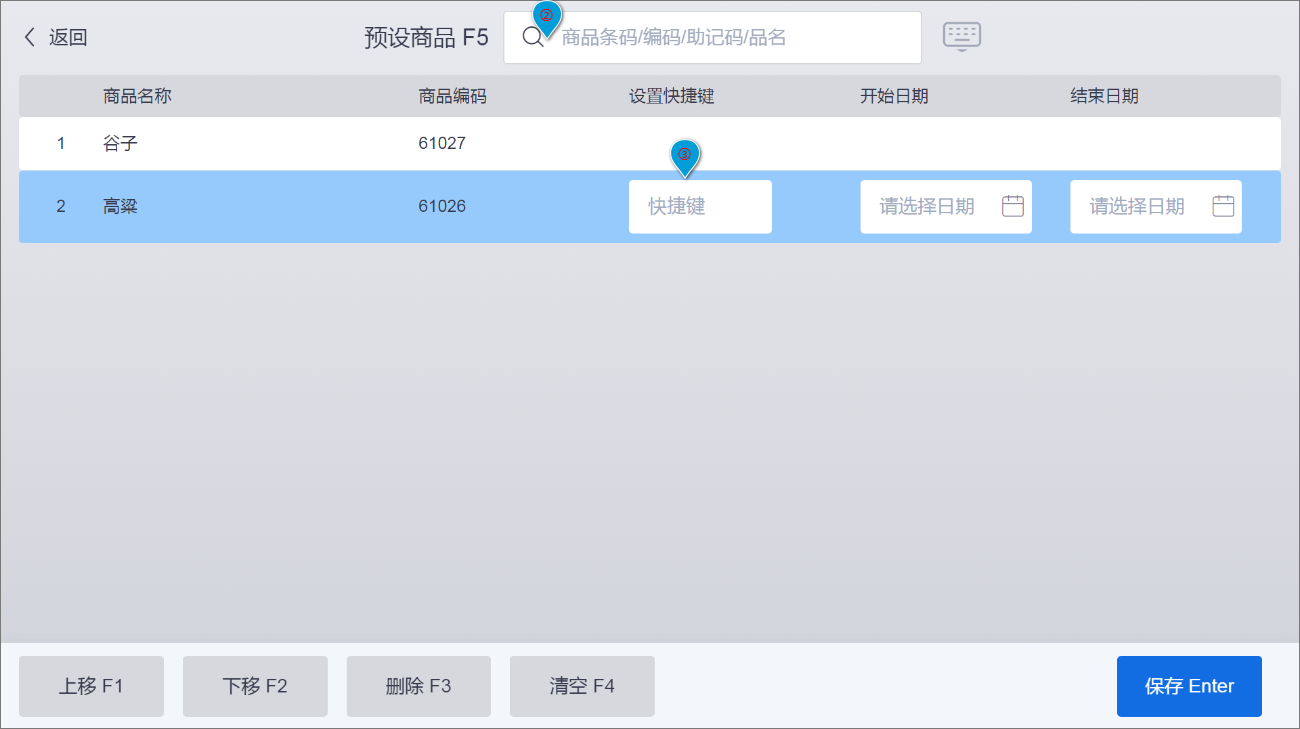Click the 商品名称 column header
1300x729 pixels.
tap(137, 96)
